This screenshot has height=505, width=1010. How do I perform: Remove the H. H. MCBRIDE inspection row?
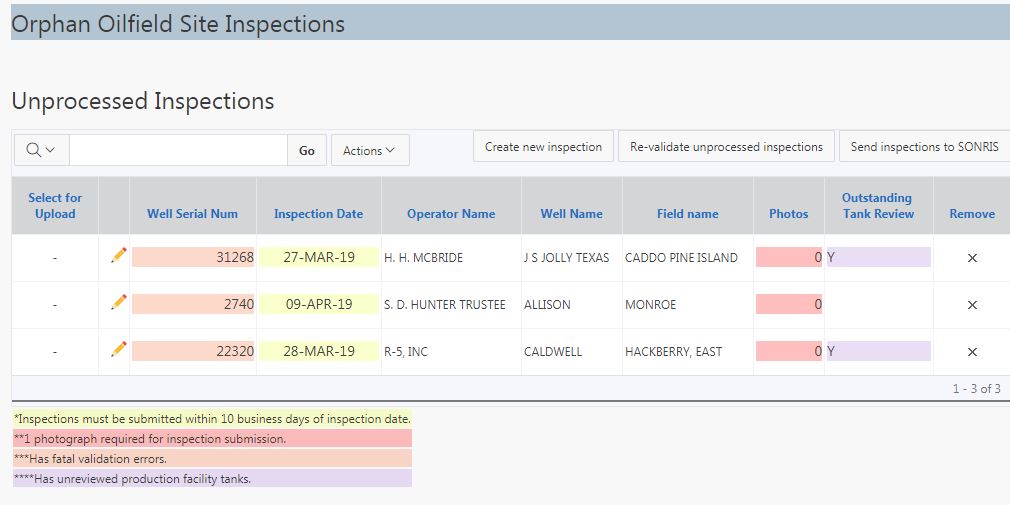pos(972,258)
